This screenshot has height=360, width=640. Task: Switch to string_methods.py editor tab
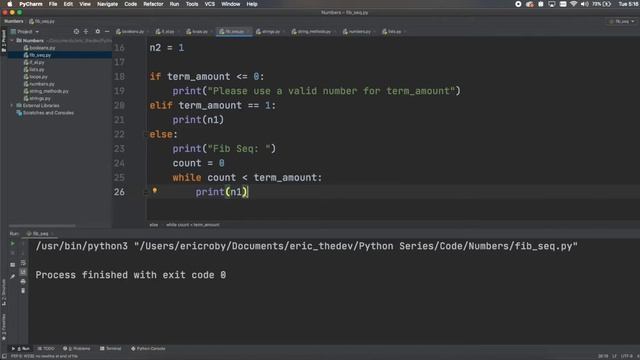pos(312,31)
